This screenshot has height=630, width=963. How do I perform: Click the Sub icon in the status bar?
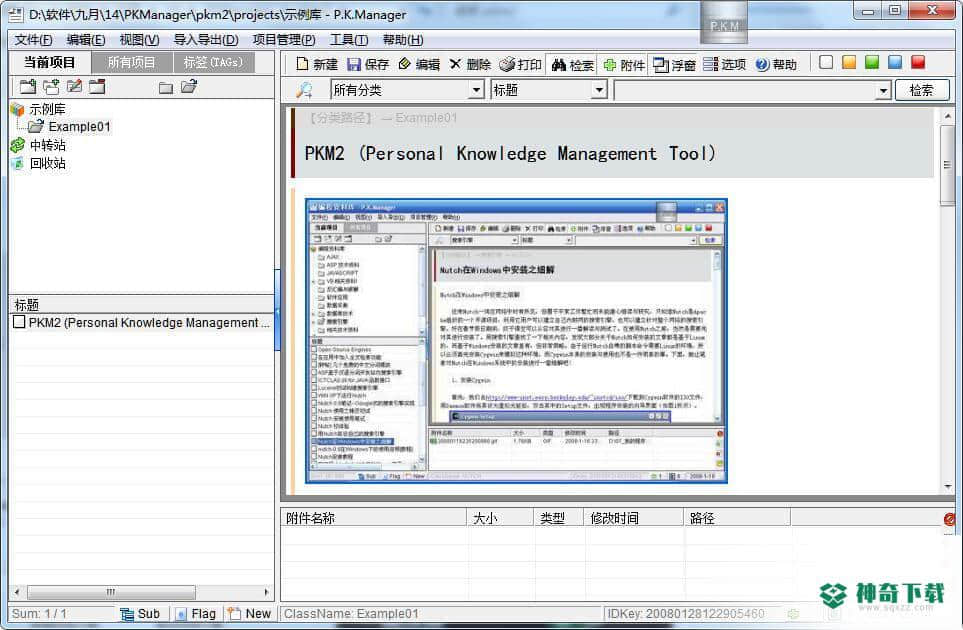(x=127, y=613)
